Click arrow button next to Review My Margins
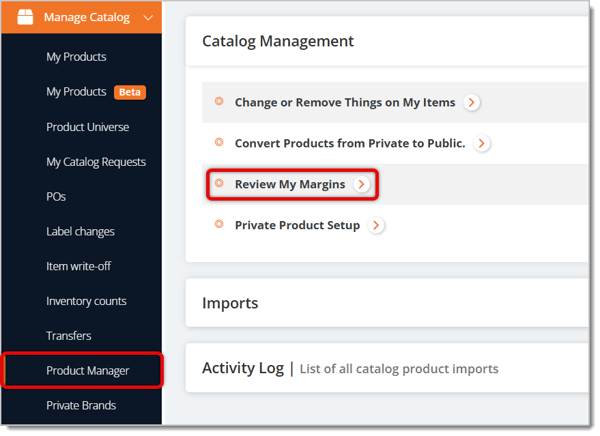Image resolution: width=600 pixels, height=436 pixels. click(362, 185)
